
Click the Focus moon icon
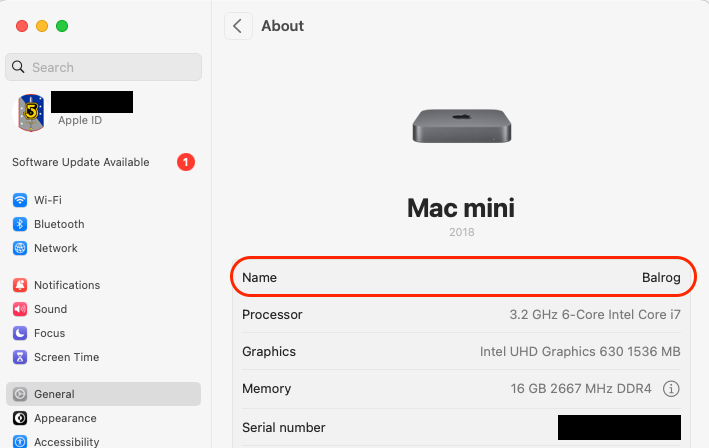(x=20, y=333)
